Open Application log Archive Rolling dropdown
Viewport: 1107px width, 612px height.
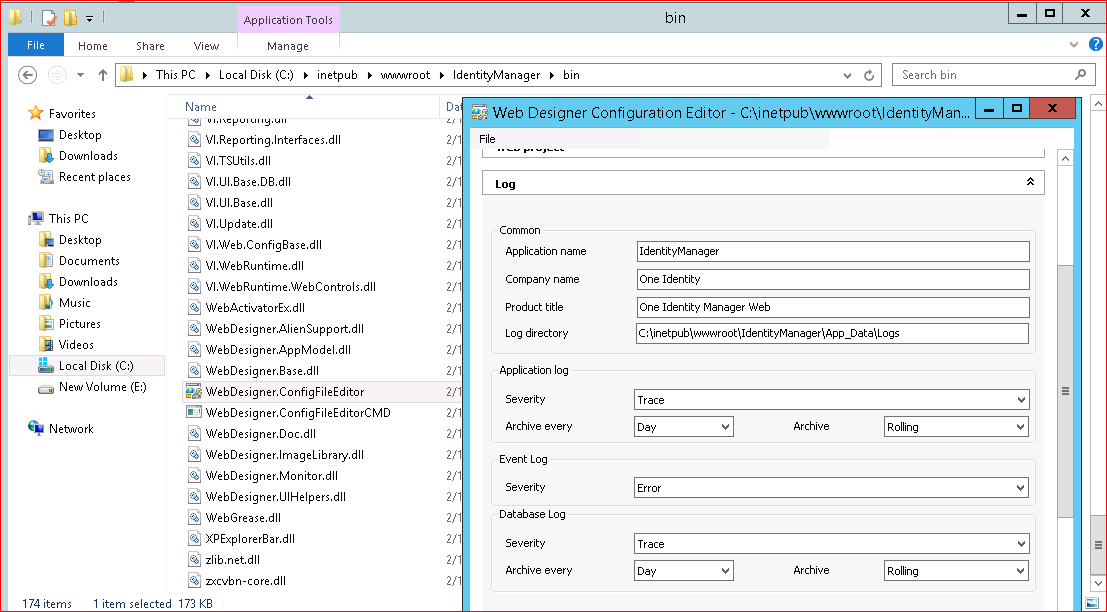[x=1020, y=427]
